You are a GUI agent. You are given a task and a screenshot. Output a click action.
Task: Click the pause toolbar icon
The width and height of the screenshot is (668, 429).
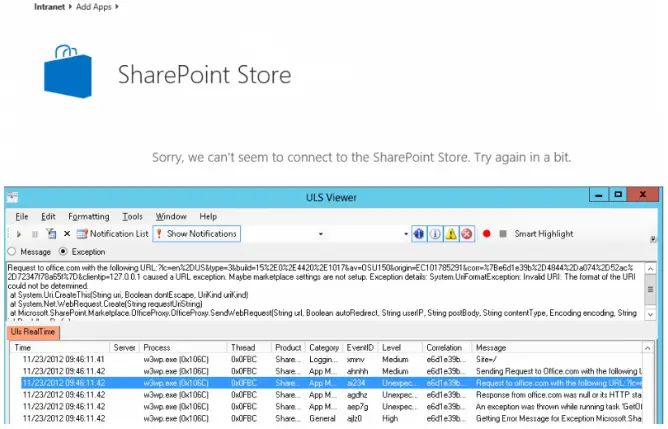point(35,234)
